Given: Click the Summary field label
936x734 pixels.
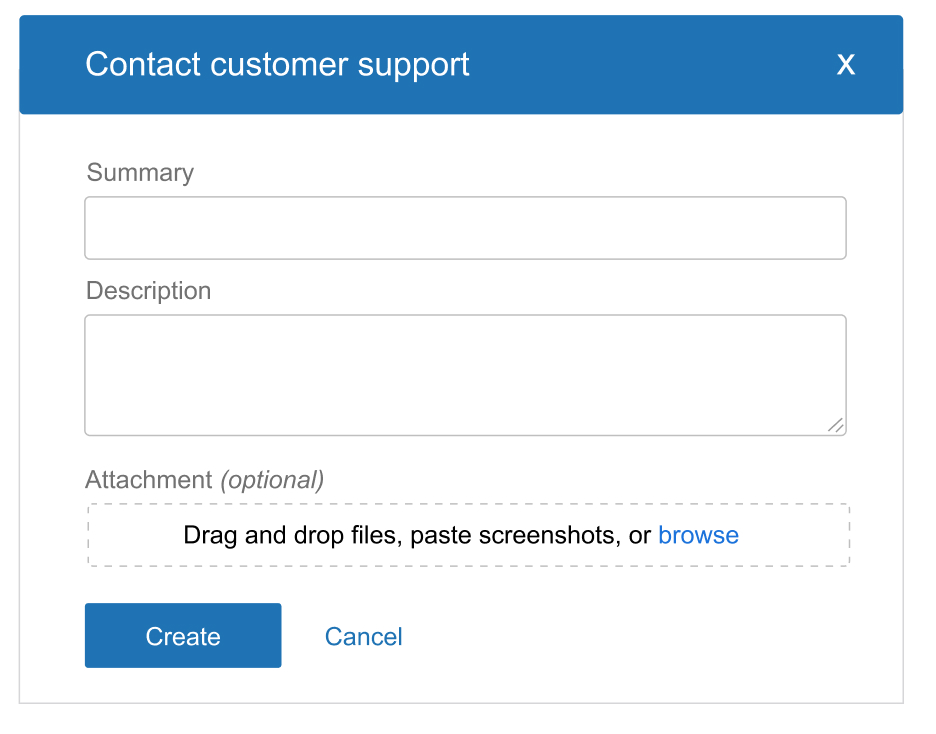Looking at the screenshot, I should (140, 173).
